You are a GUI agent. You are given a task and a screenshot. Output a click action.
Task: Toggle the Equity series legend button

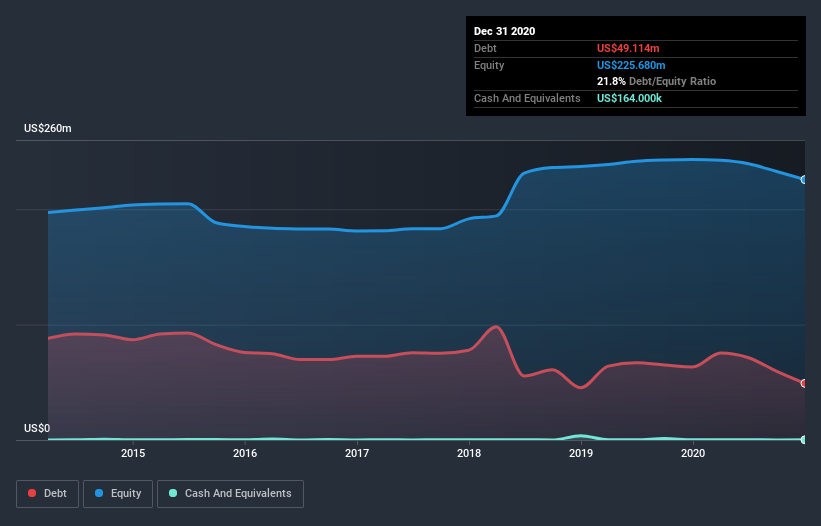point(118,494)
